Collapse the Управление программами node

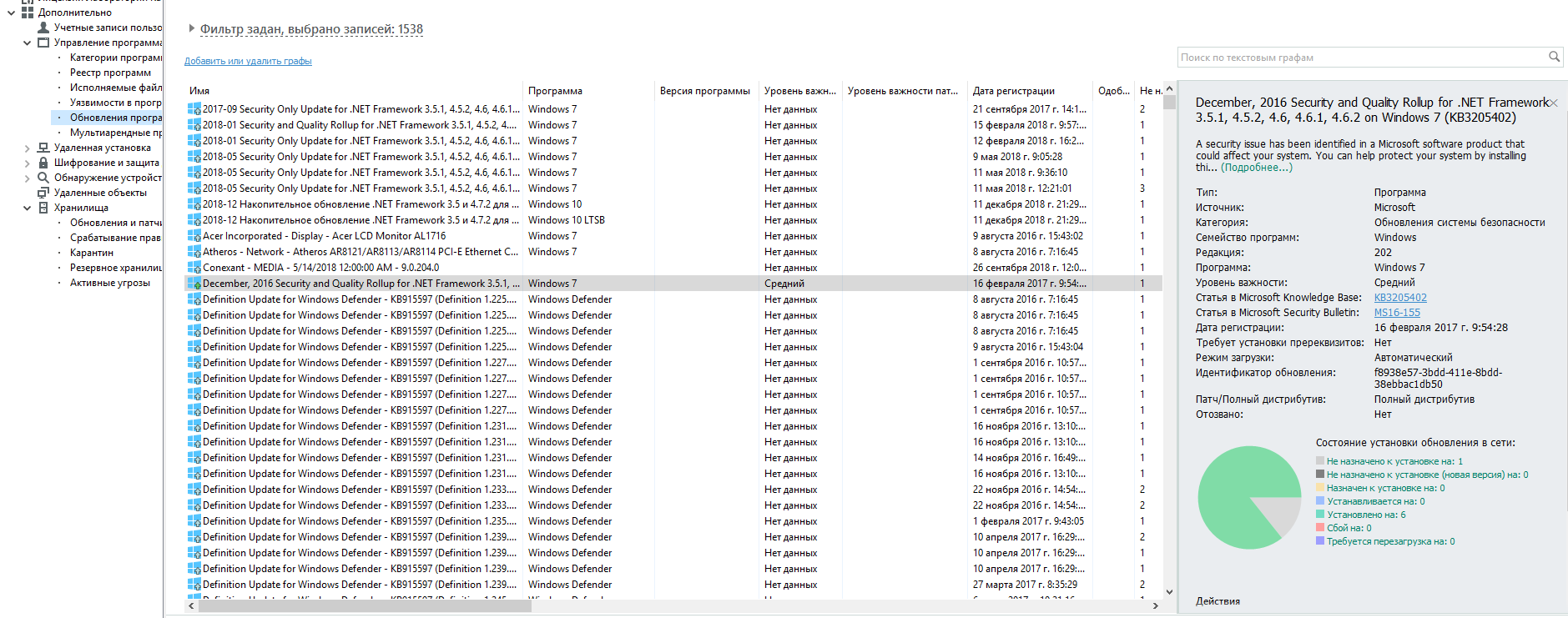pos(27,43)
